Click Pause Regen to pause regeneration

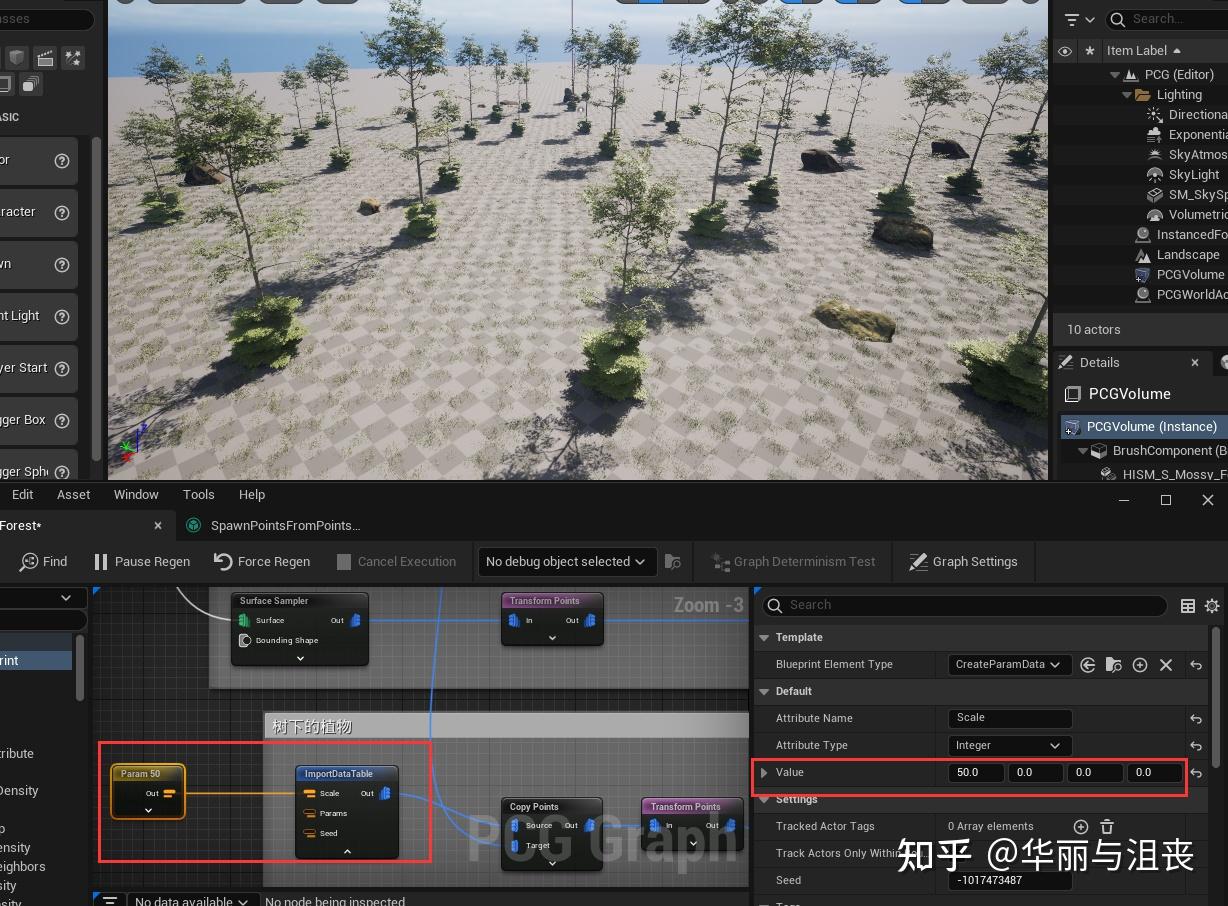140,561
